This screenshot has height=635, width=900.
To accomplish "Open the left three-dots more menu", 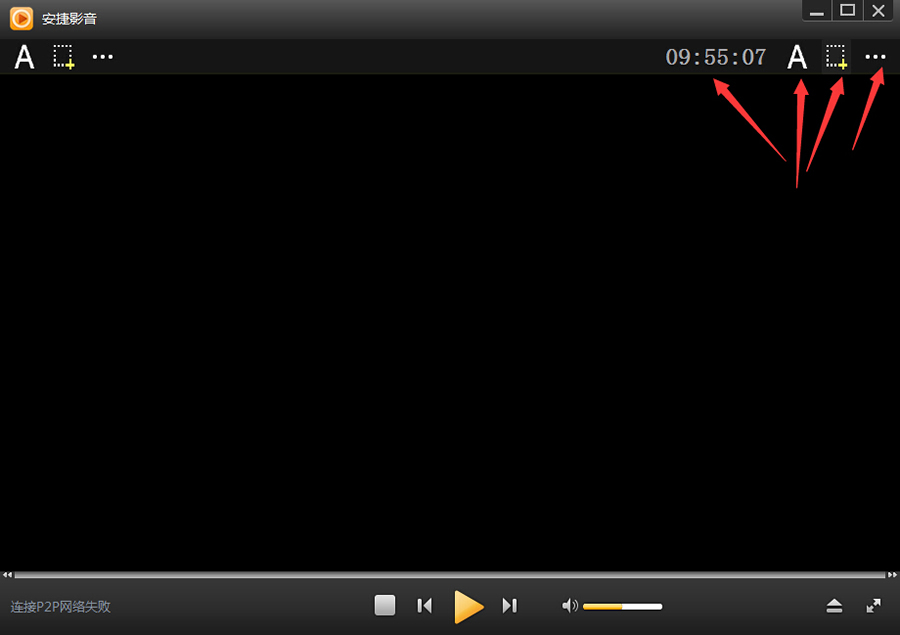I will [x=103, y=57].
